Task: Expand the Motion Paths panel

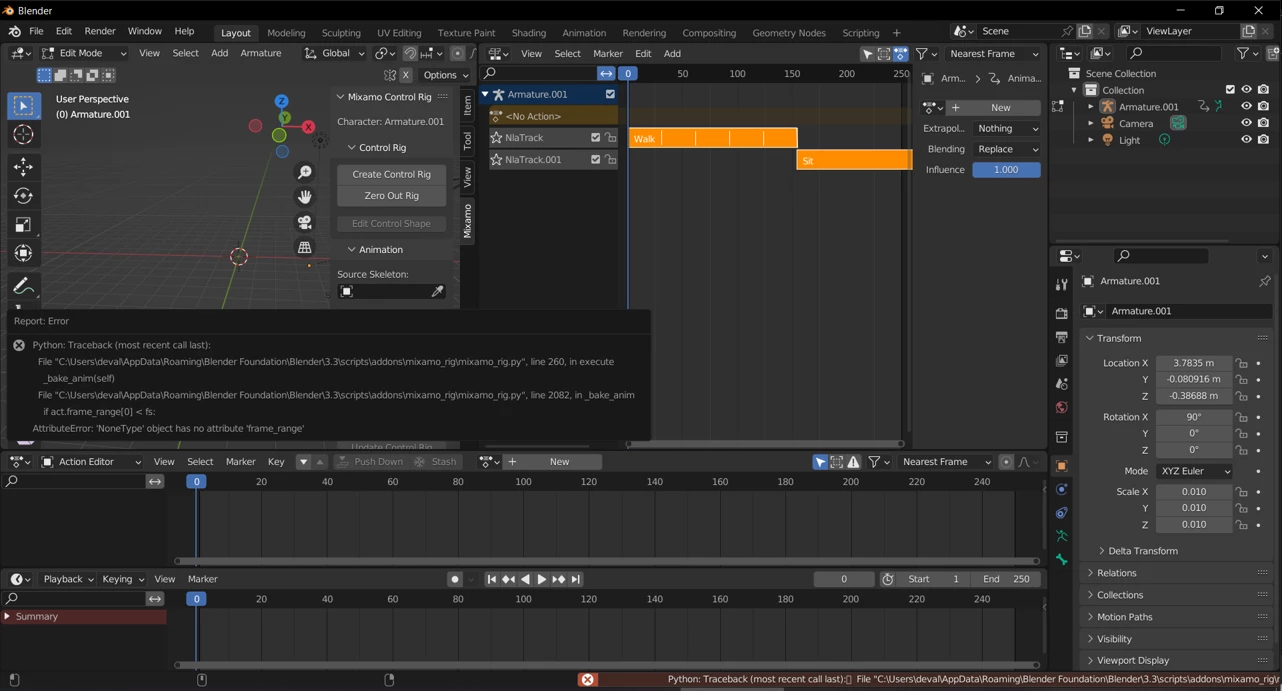Action: click(x=1124, y=617)
